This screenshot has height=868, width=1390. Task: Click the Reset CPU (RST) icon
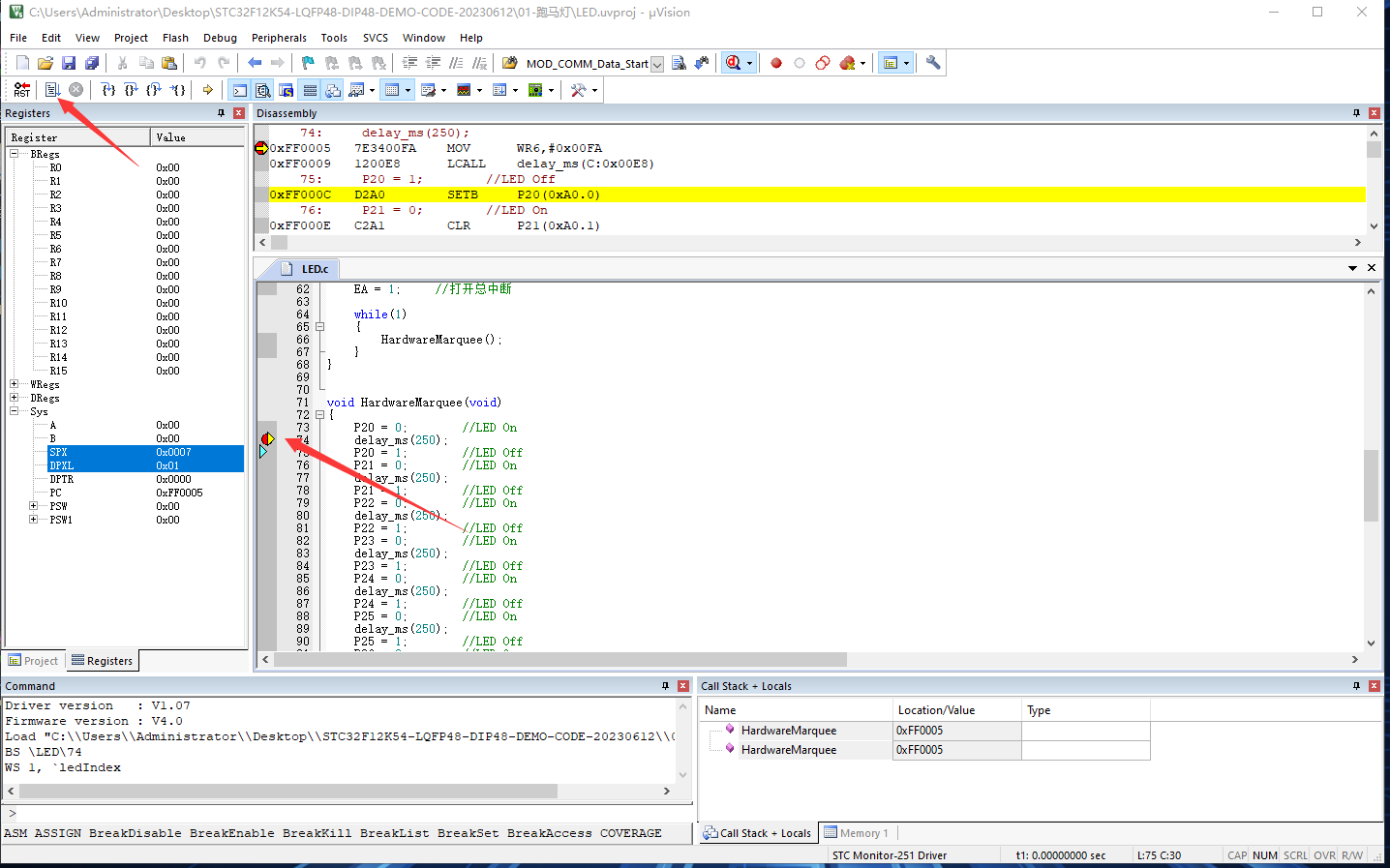click(x=21, y=90)
